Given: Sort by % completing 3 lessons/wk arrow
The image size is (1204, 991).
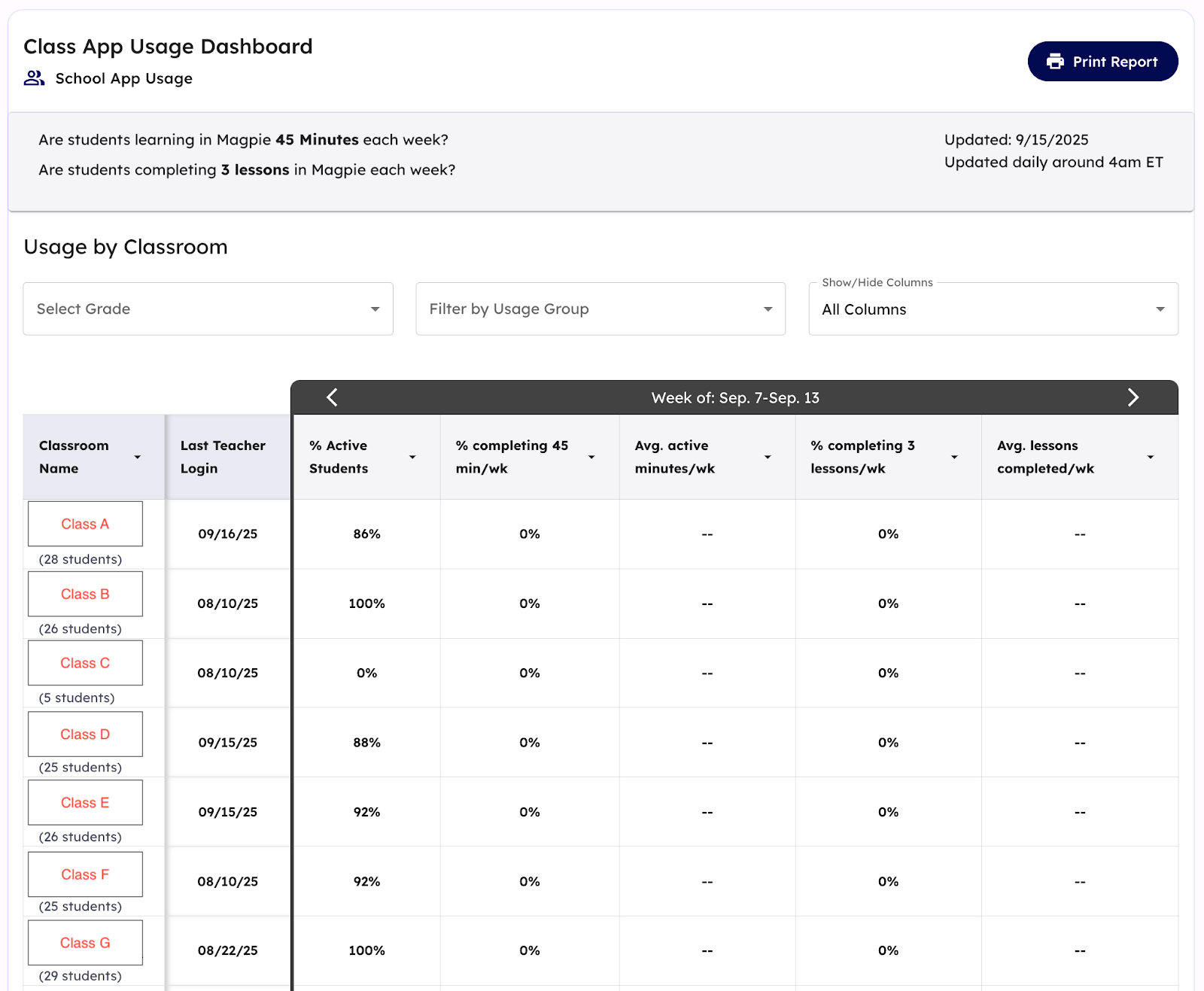Looking at the screenshot, I should pyautogui.click(x=954, y=458).
